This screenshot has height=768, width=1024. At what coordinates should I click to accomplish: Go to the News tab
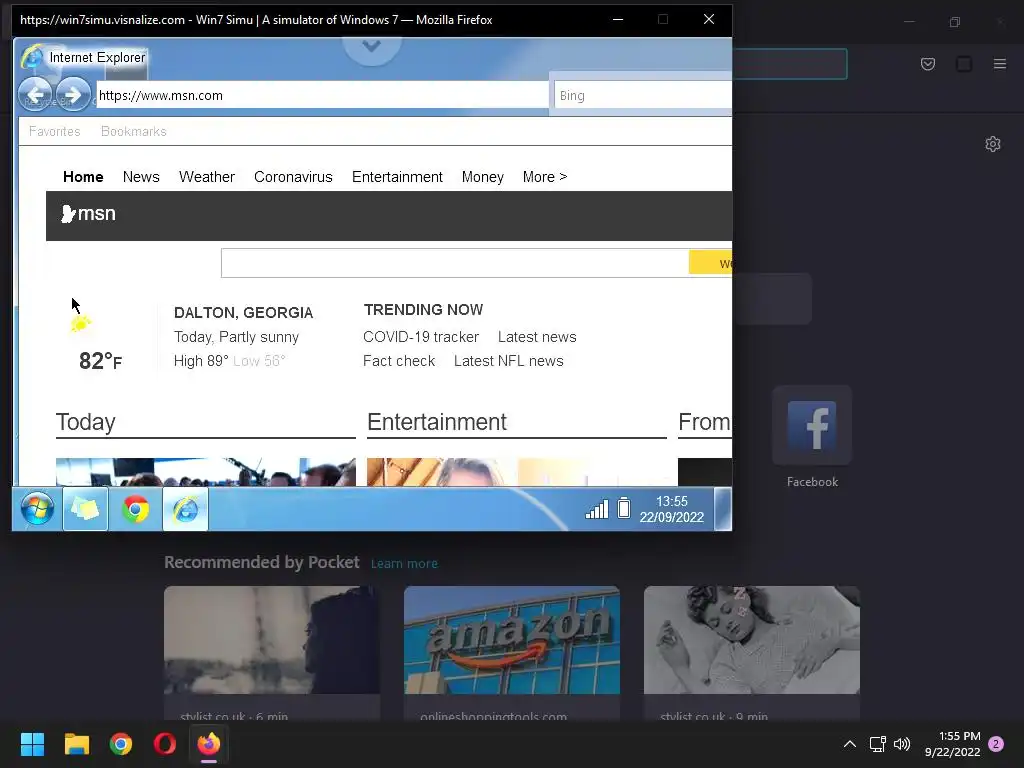point(141,177)
